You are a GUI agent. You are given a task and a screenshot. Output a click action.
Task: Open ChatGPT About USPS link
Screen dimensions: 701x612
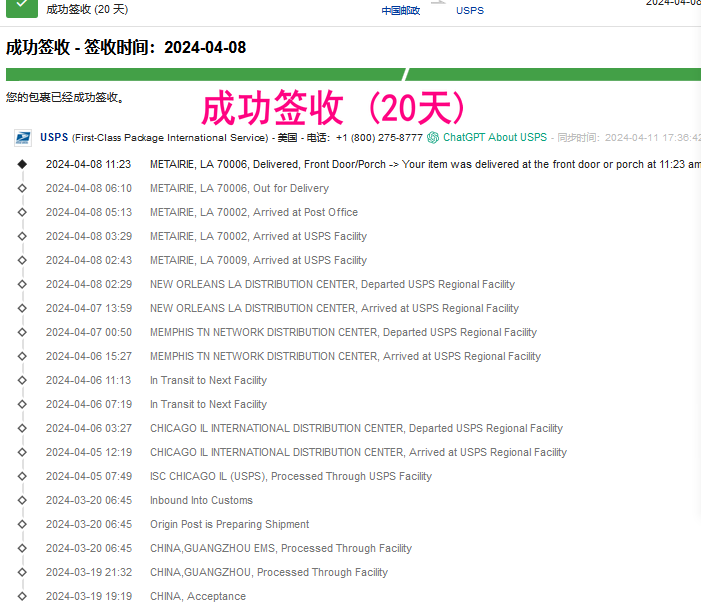tap(494, 137)
